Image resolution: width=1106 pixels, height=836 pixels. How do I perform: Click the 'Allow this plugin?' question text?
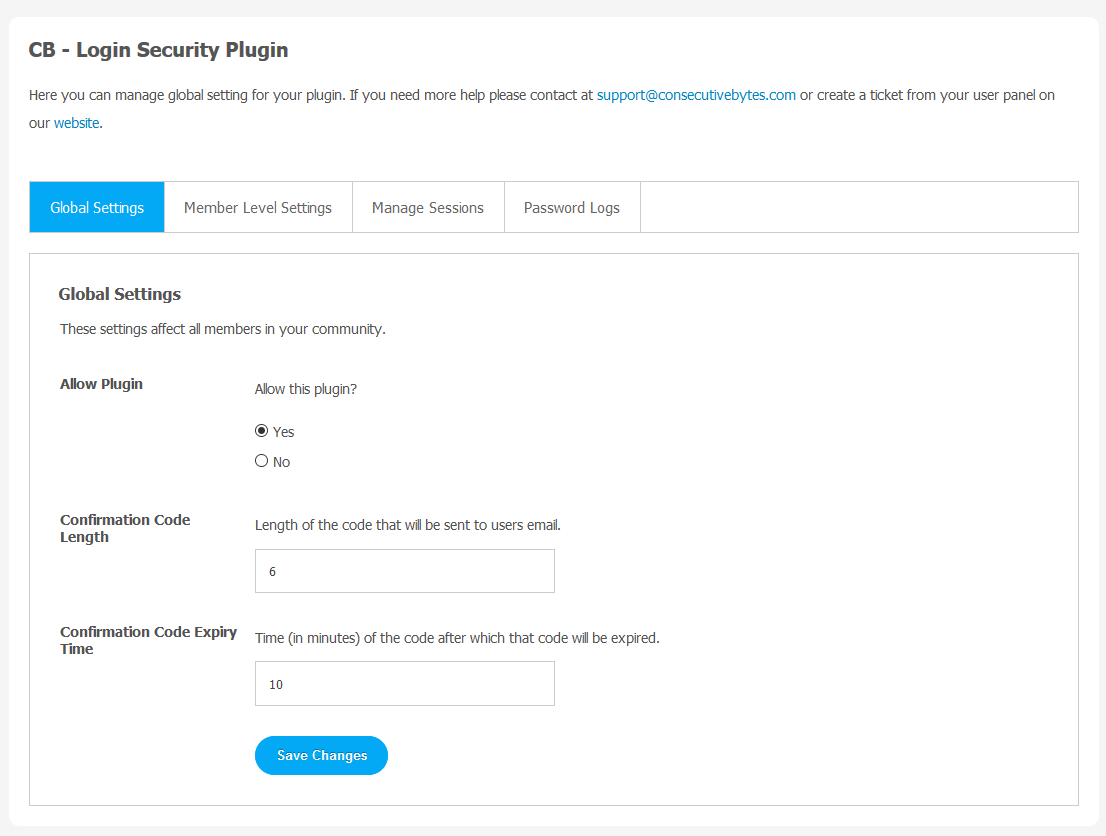coord(306,389)
